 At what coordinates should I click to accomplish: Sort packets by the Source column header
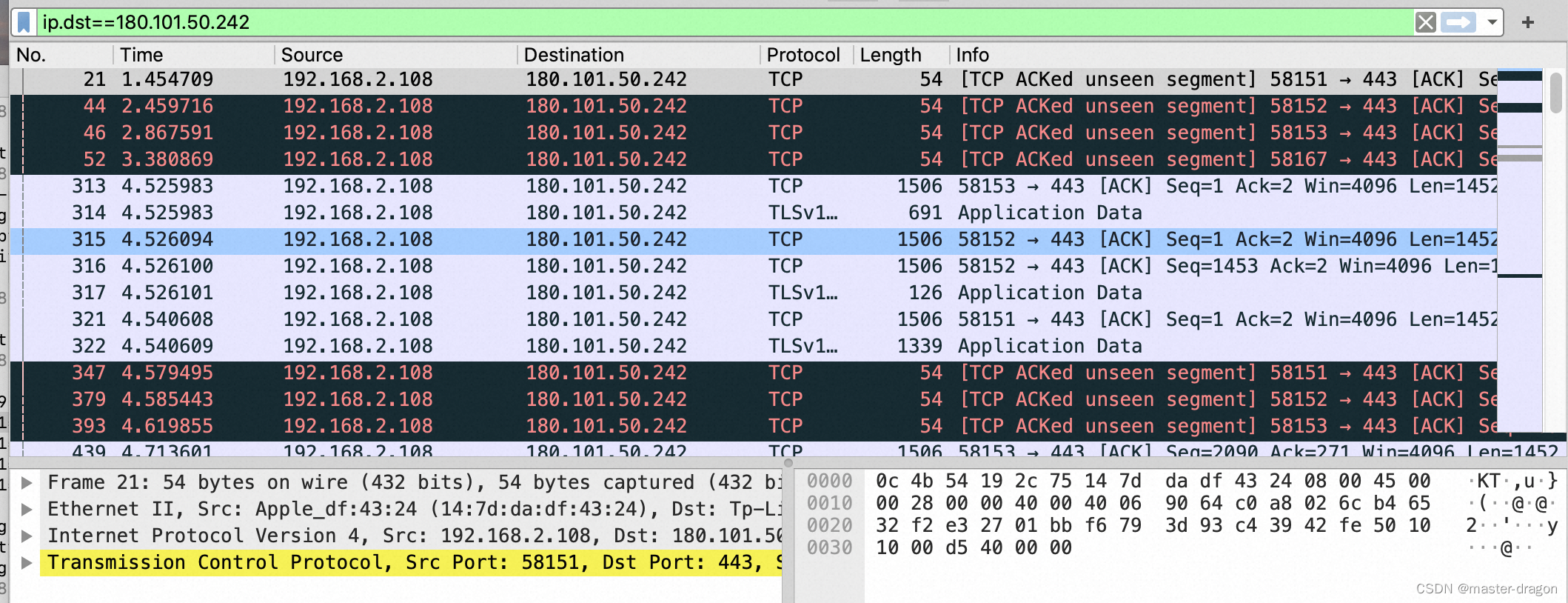click(x=396, y=55)
